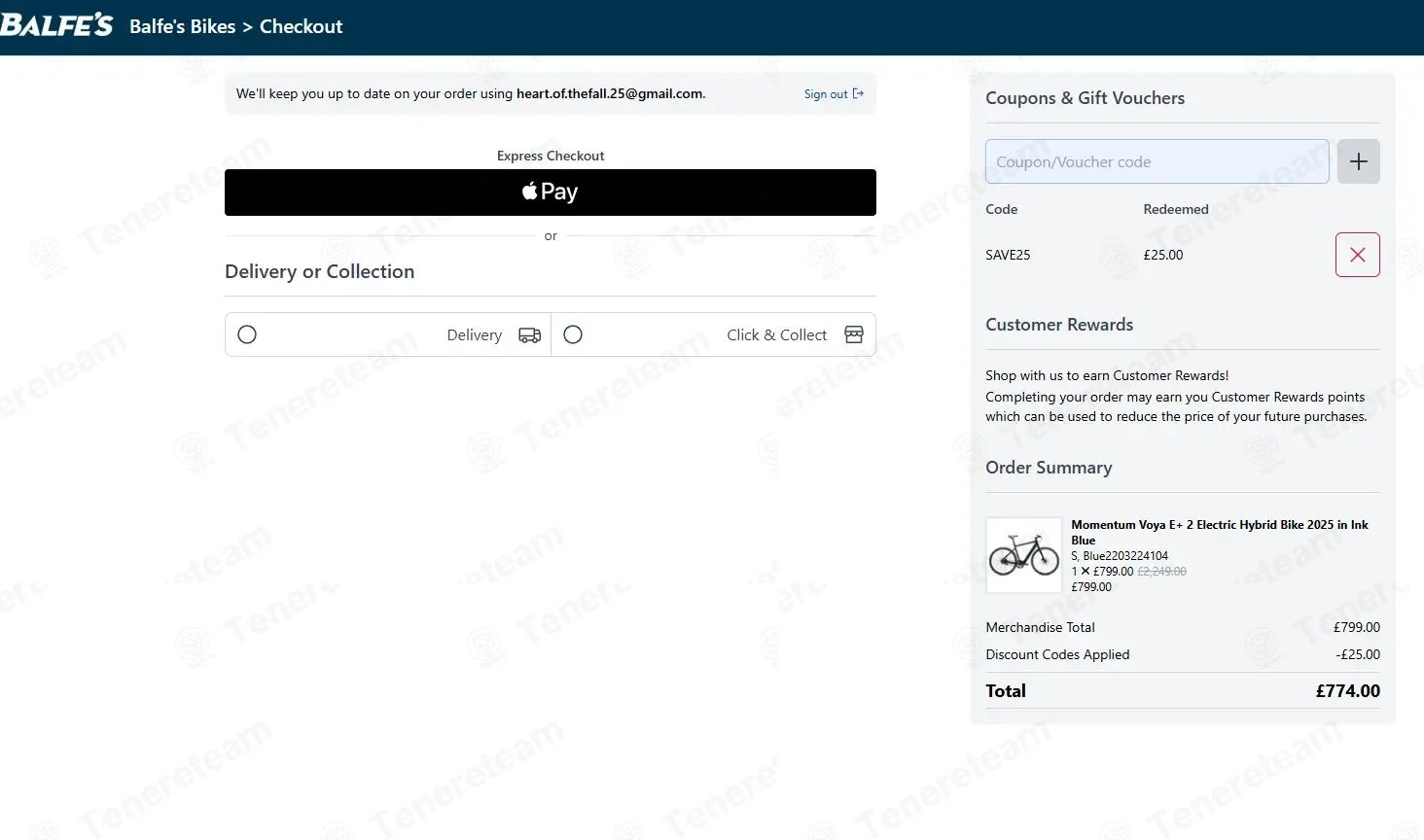Open the Momentum Voya bike thumbnail
This screenshot has height=840, width=1424.
1024,555
